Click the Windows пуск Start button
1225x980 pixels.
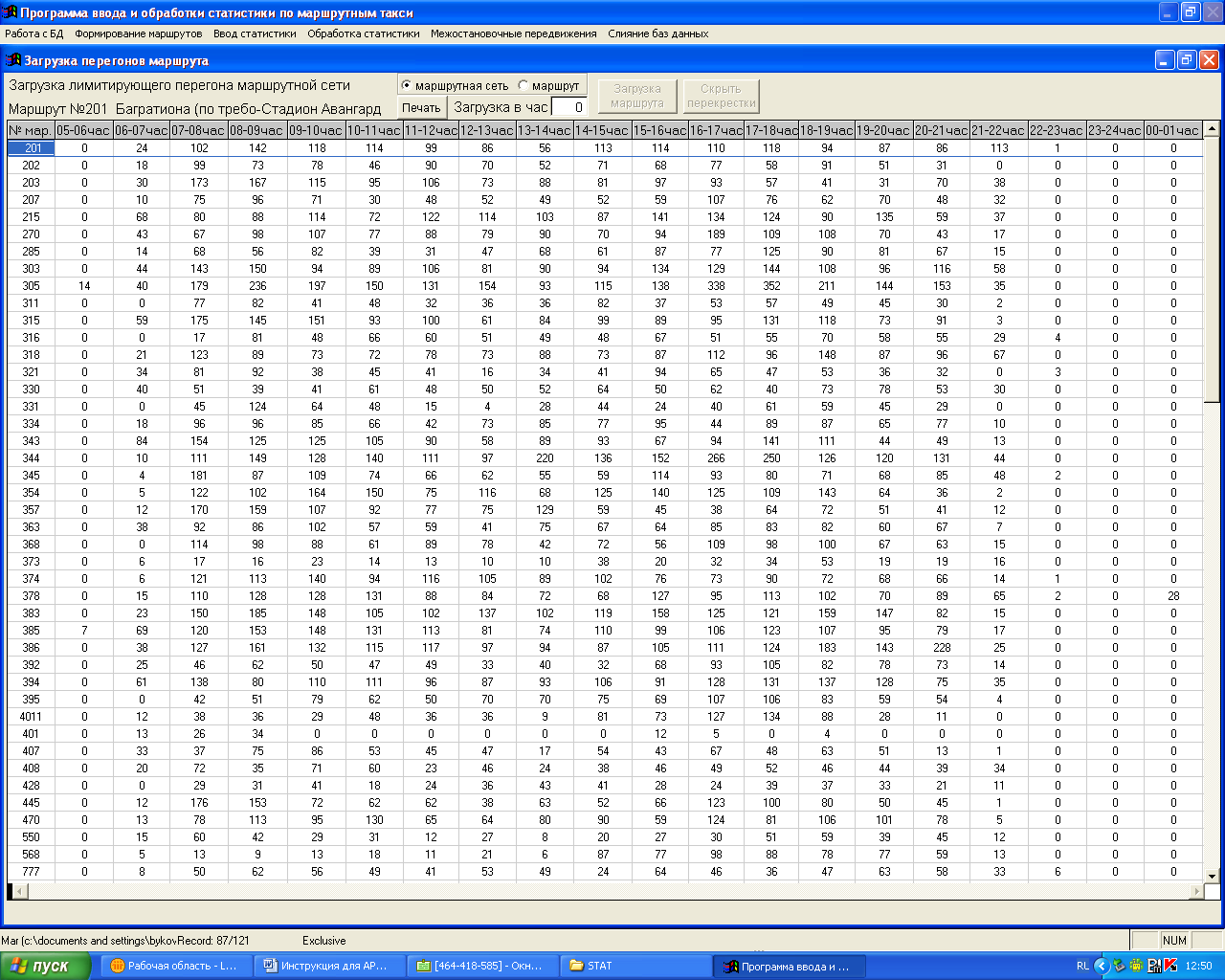pos(45,966)
